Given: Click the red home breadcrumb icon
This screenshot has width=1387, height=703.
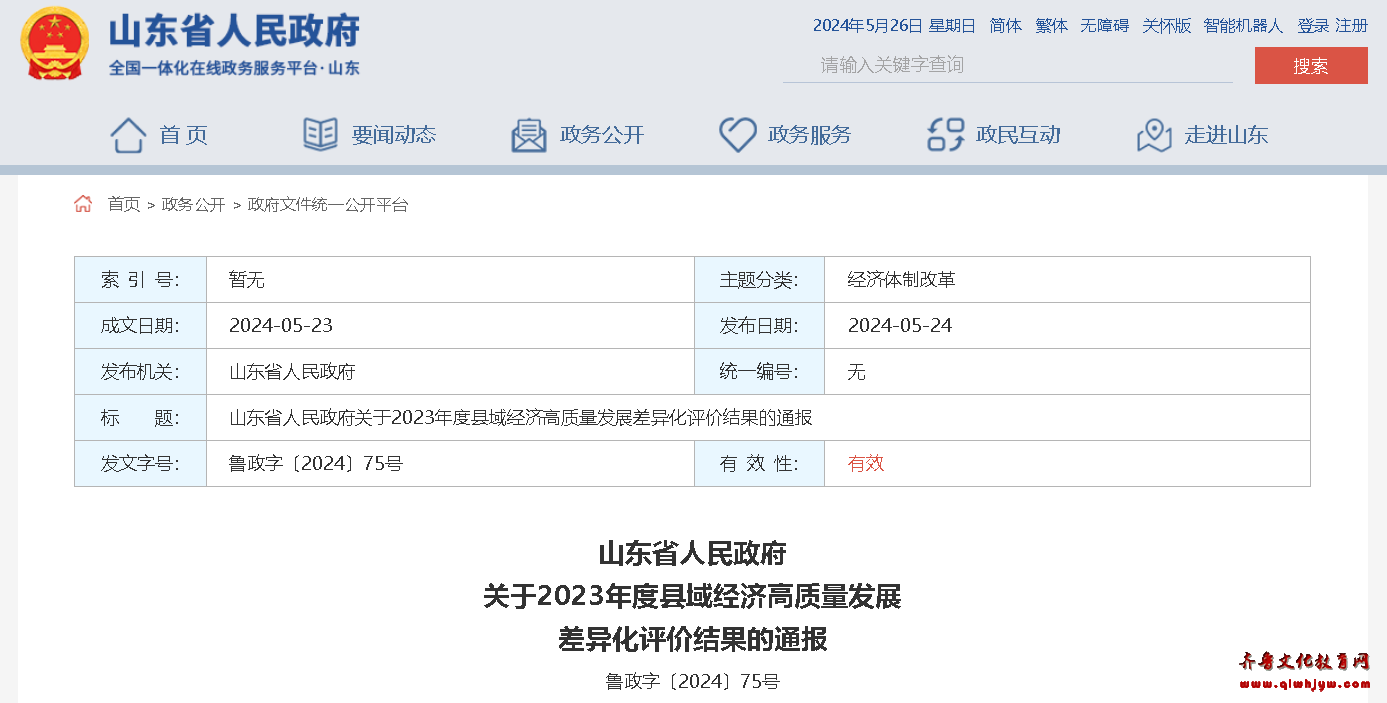Looking at the screenshot, I should click(x=83, y=204).
